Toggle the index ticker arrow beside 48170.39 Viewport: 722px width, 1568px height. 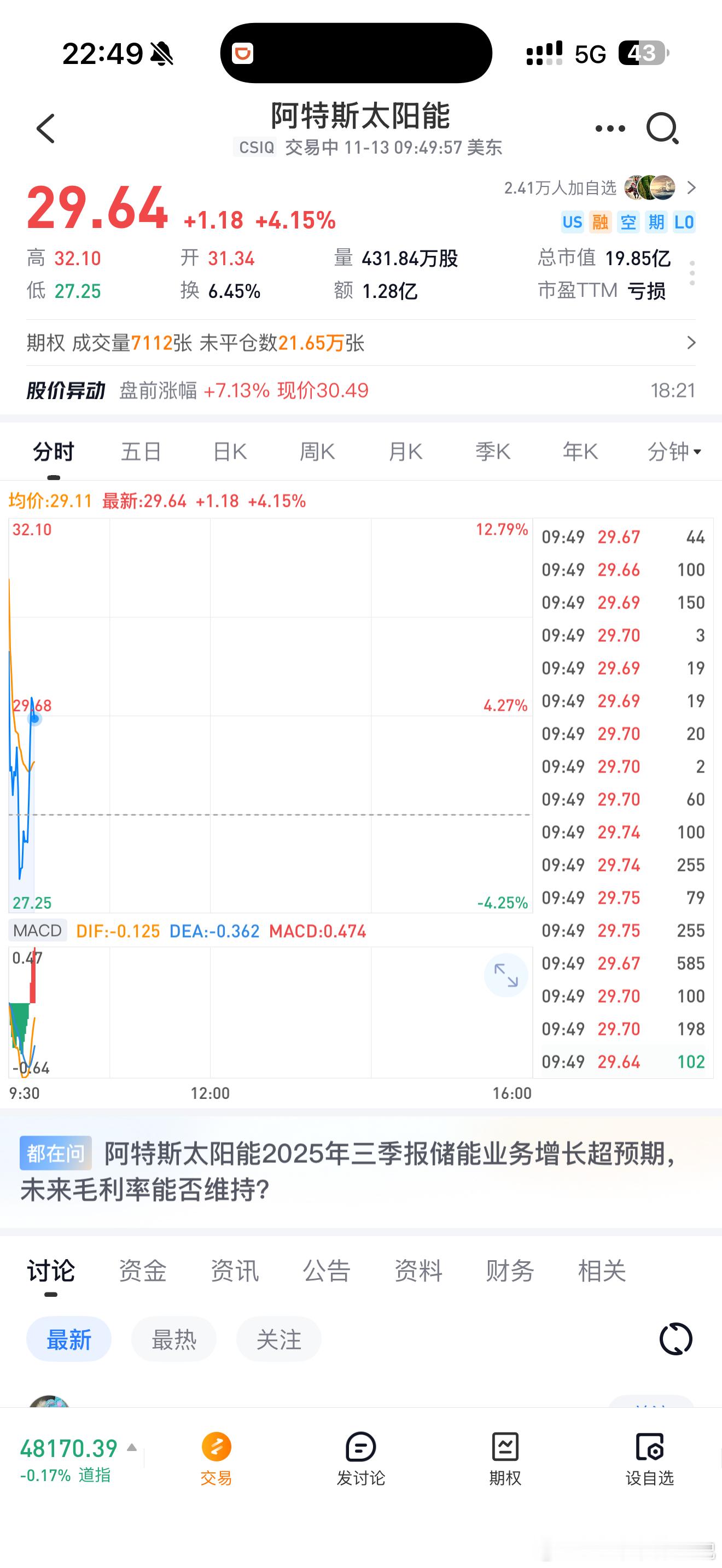point(131,1448)
